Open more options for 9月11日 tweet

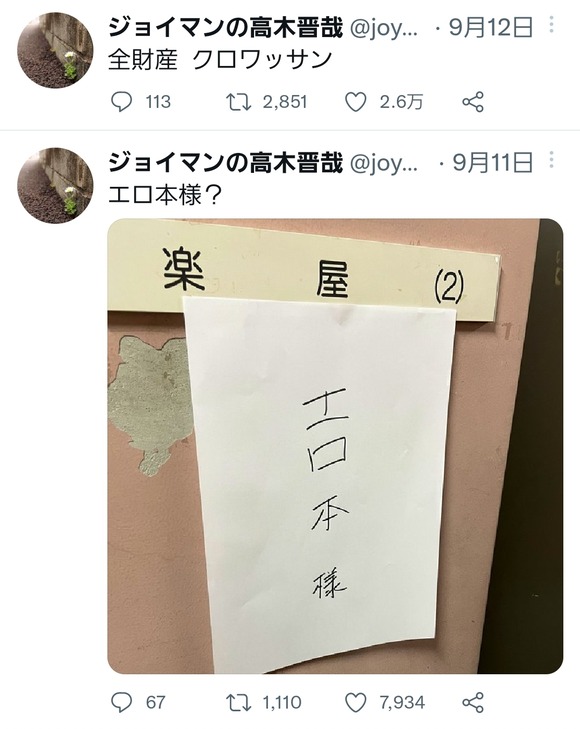point(551,159)
